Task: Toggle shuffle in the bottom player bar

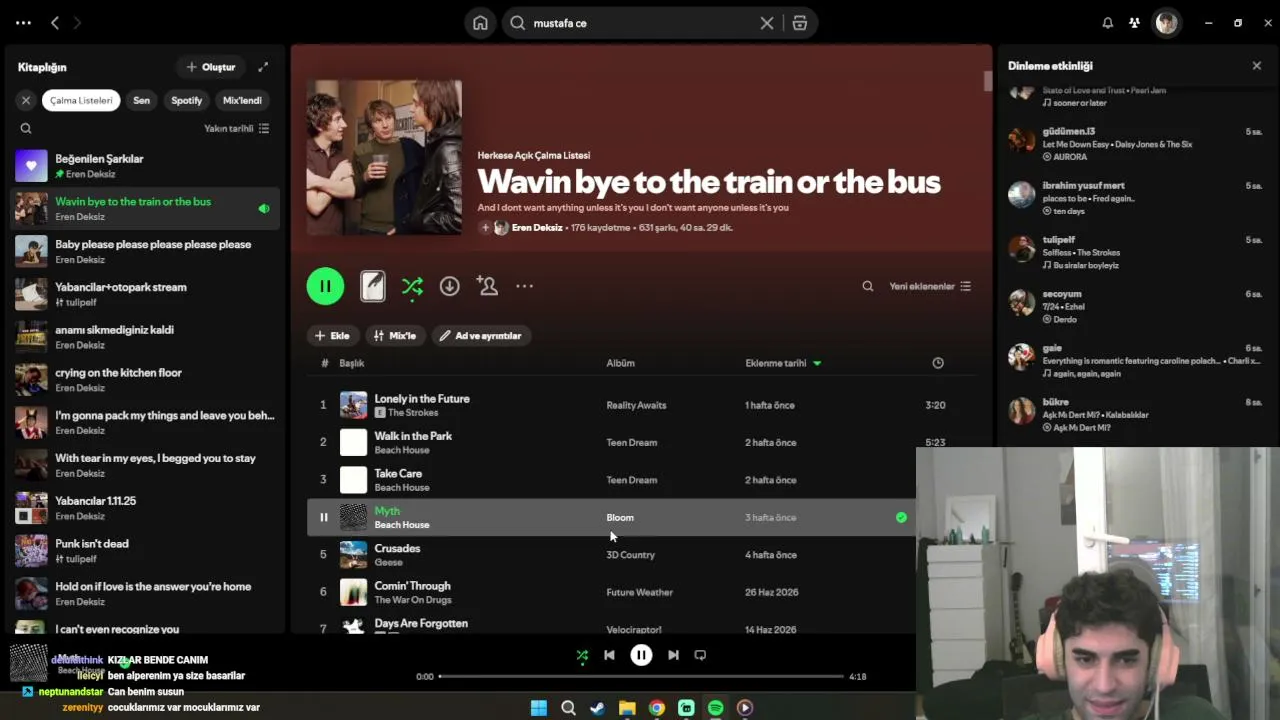Action: [x=582, y=656]
